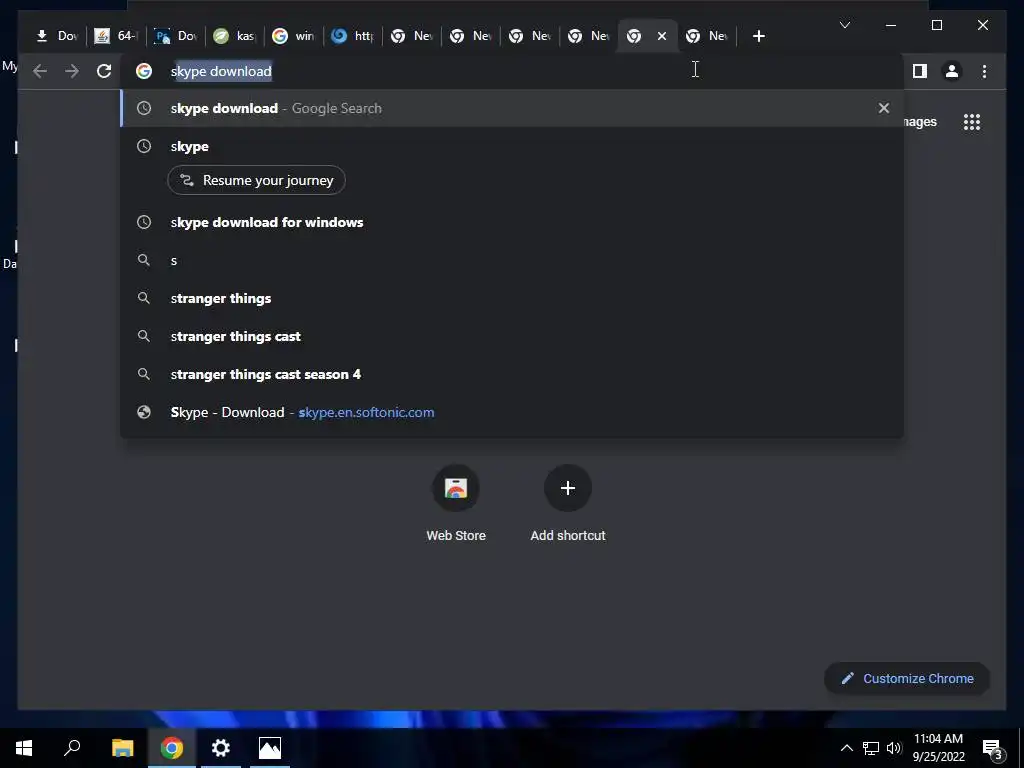Screen dimensions: 1024x768
Task: Switch to the '64-' tab
Action: [115, 36]
